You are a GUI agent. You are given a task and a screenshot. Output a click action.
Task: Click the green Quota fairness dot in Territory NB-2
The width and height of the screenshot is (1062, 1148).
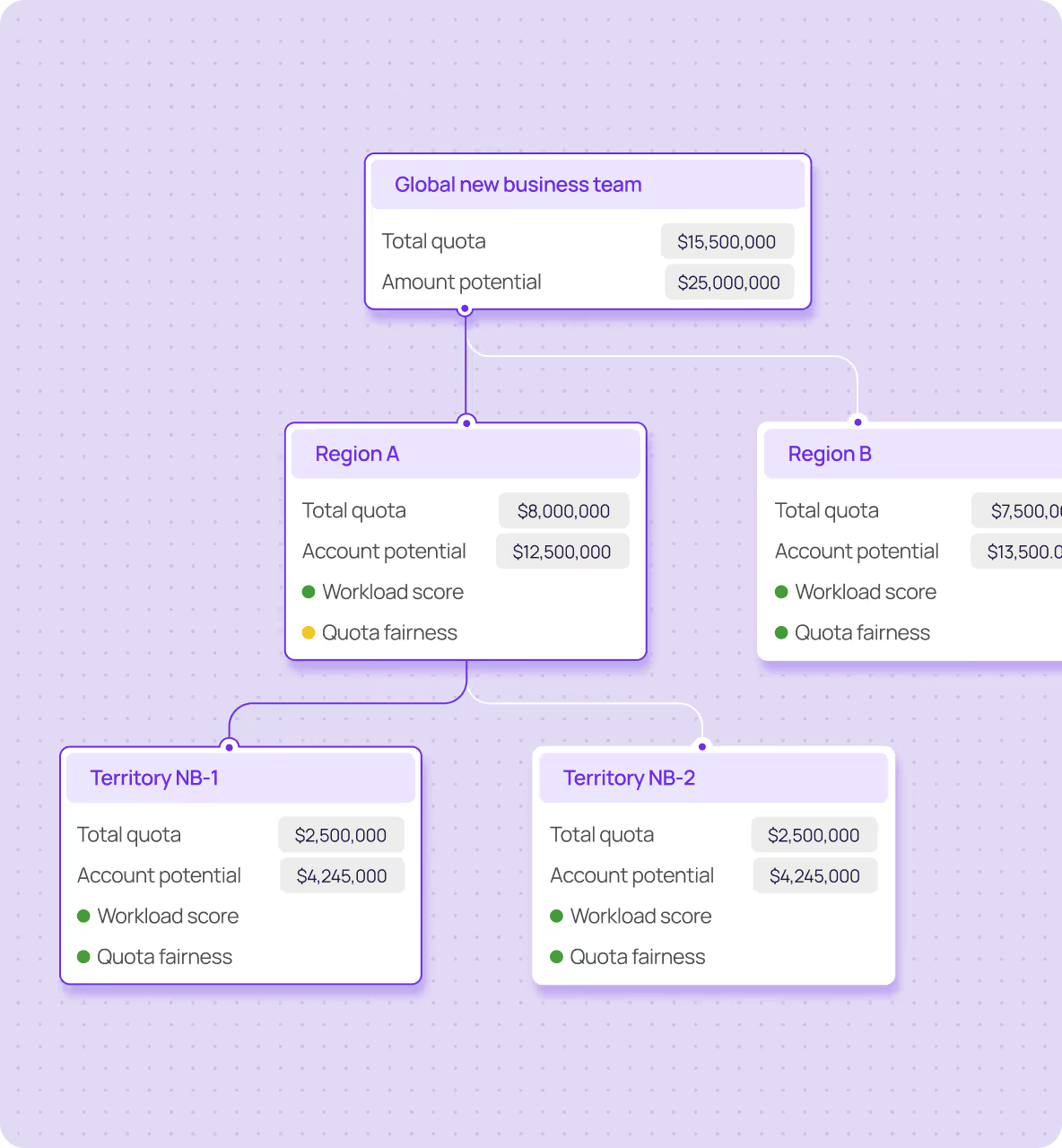pyautogui.click(x=556, y=957)
